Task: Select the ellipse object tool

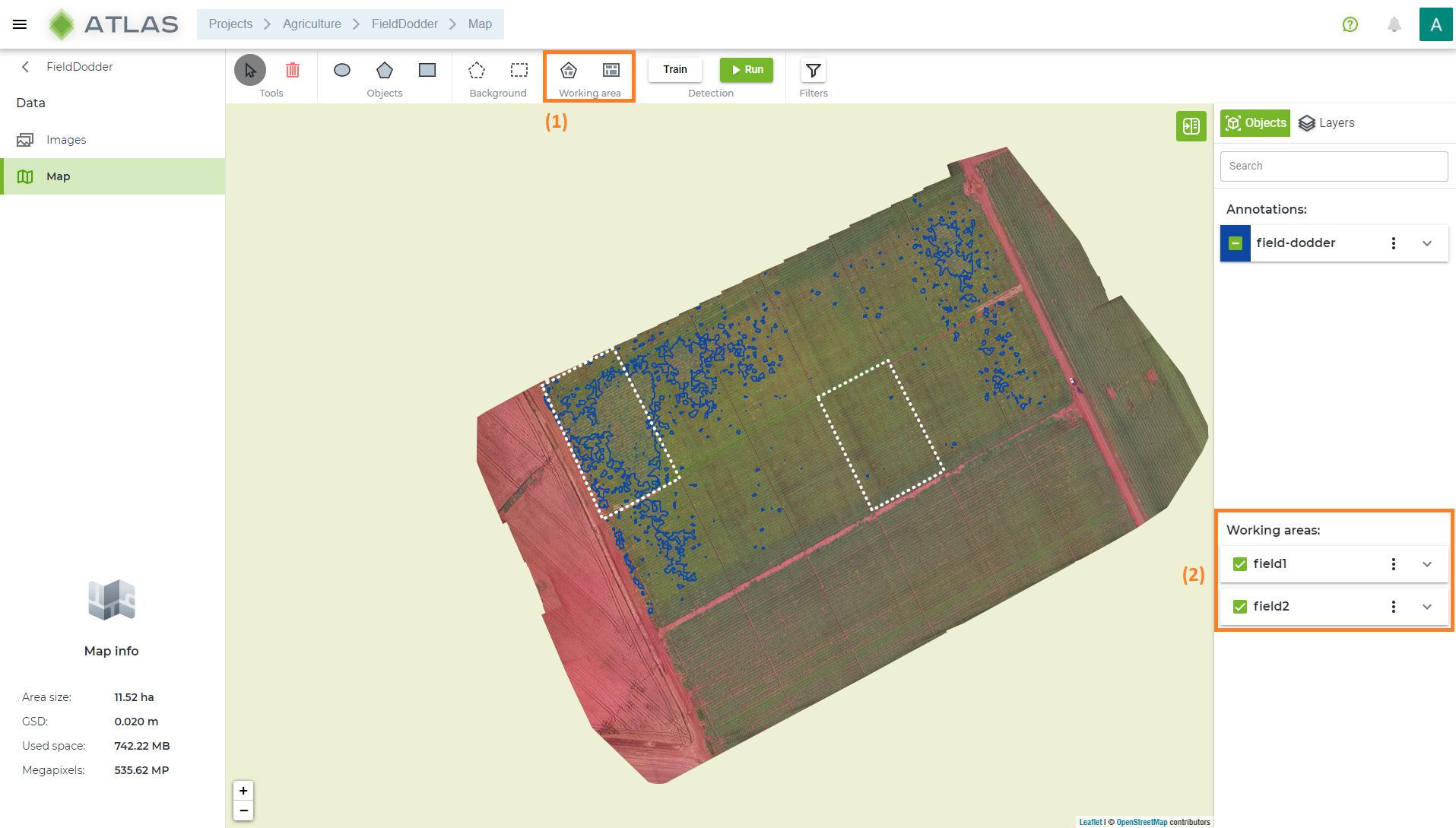Action: coord(342,70)
